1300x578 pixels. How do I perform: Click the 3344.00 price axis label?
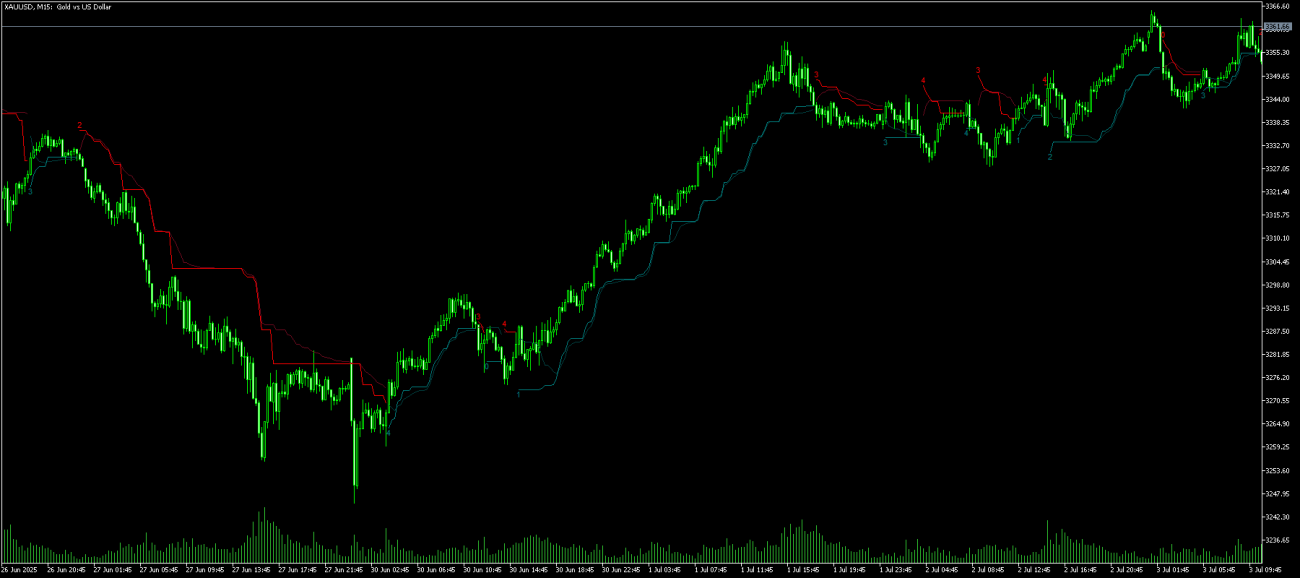click(x=1279, y=99)
